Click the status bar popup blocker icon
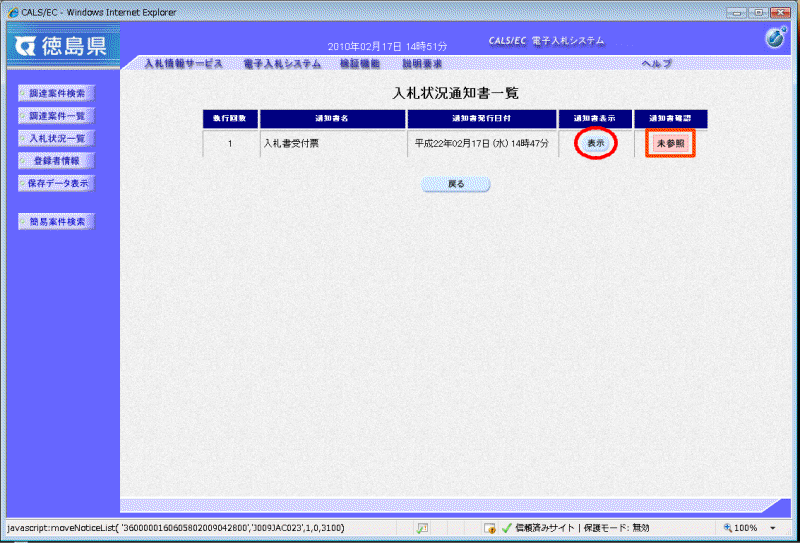 pos(423,527)
